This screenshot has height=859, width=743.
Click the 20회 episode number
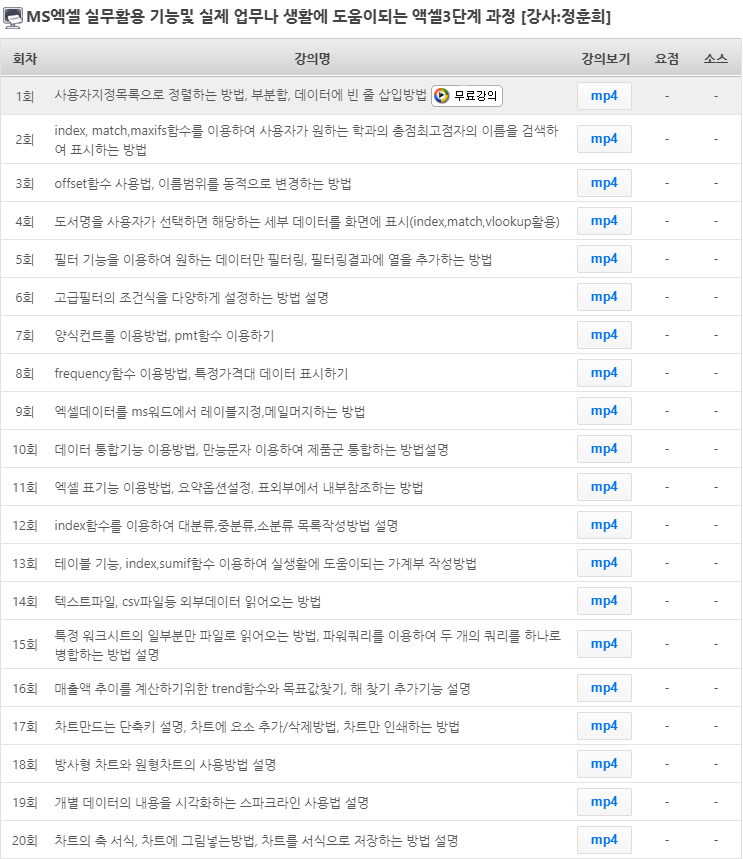25,840
